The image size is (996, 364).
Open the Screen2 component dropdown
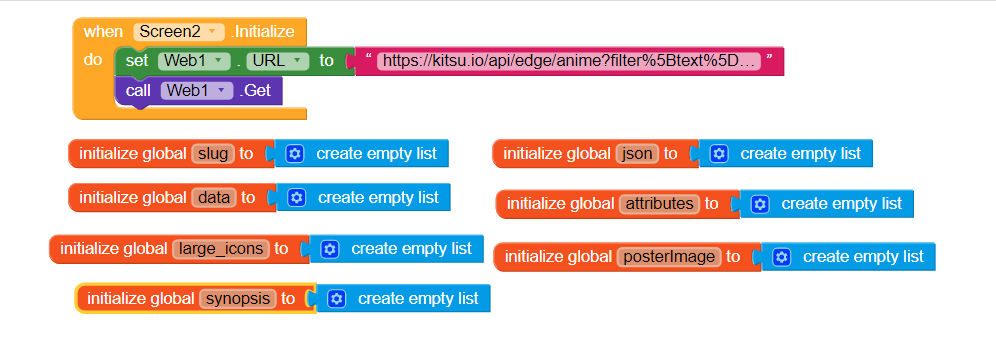pyautogui.click(x=179, y=31)
